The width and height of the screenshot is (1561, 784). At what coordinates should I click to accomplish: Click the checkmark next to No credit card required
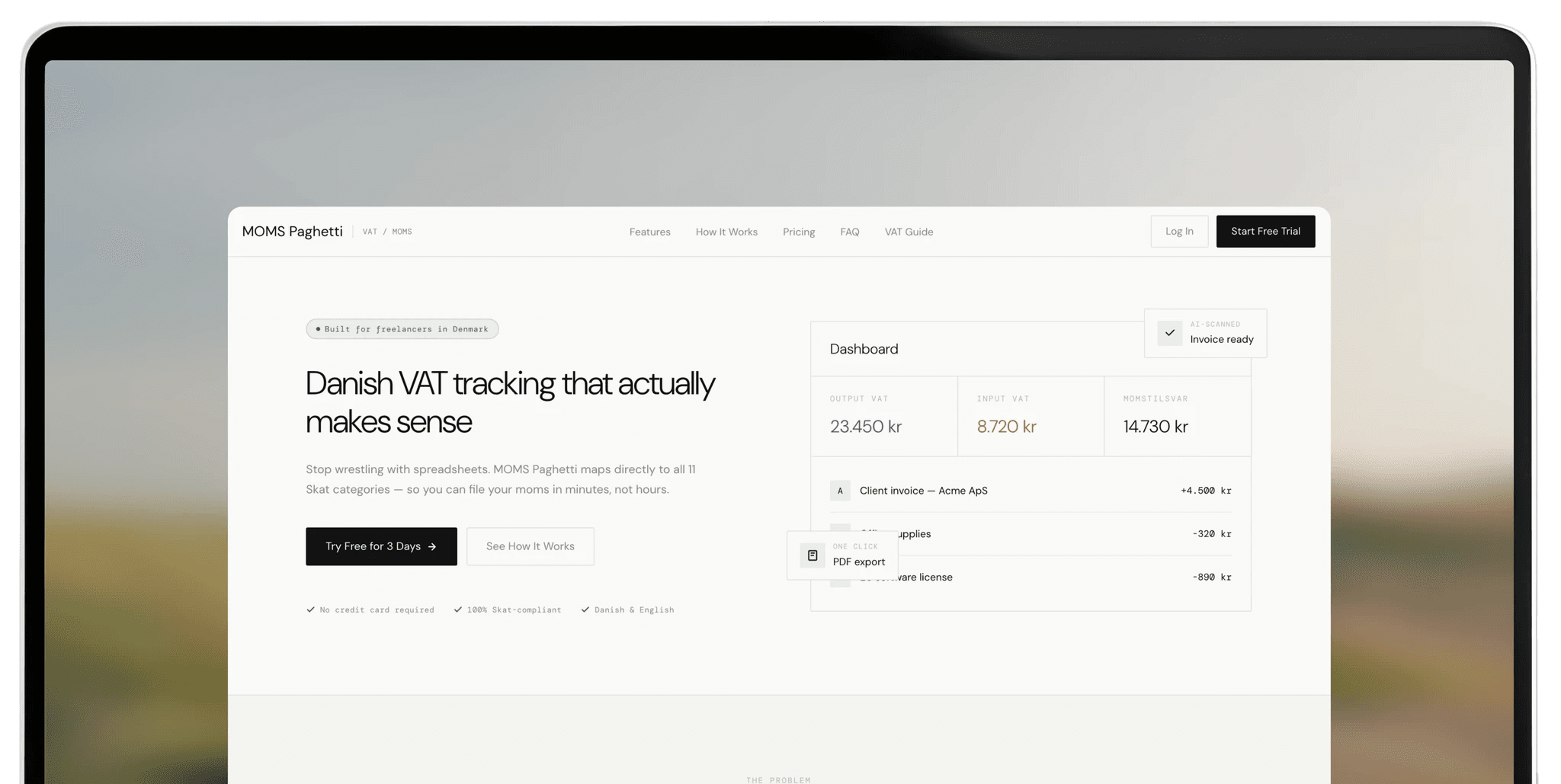pyautogui.click(x=310, y=610)
